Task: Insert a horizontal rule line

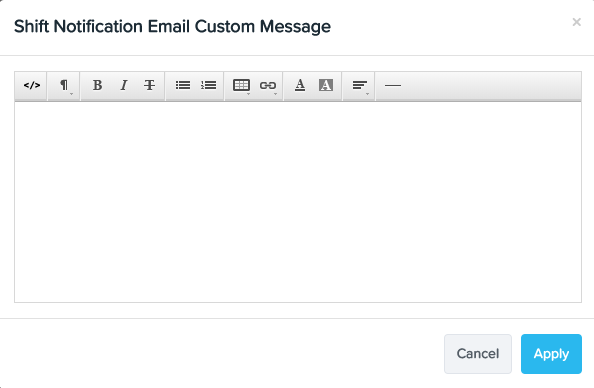Action: tap(392, 86)
